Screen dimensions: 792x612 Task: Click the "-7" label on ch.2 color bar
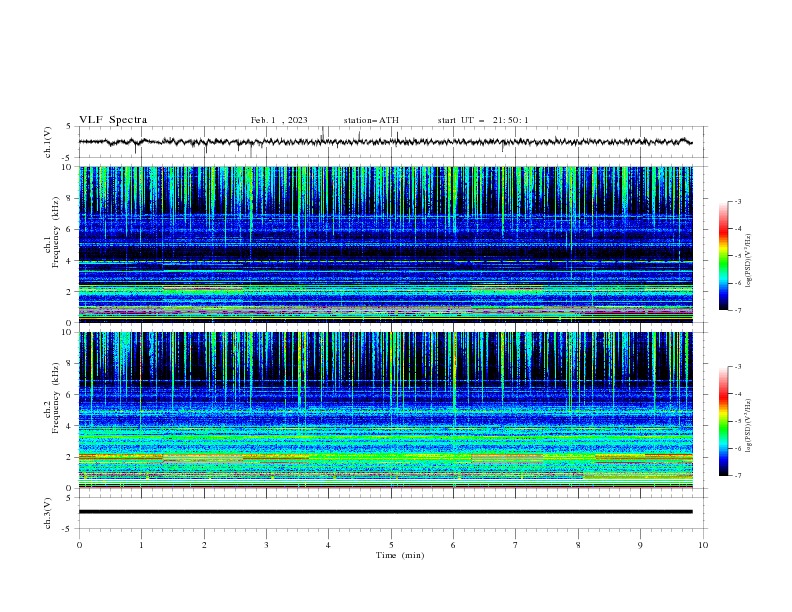coord(738,475)
